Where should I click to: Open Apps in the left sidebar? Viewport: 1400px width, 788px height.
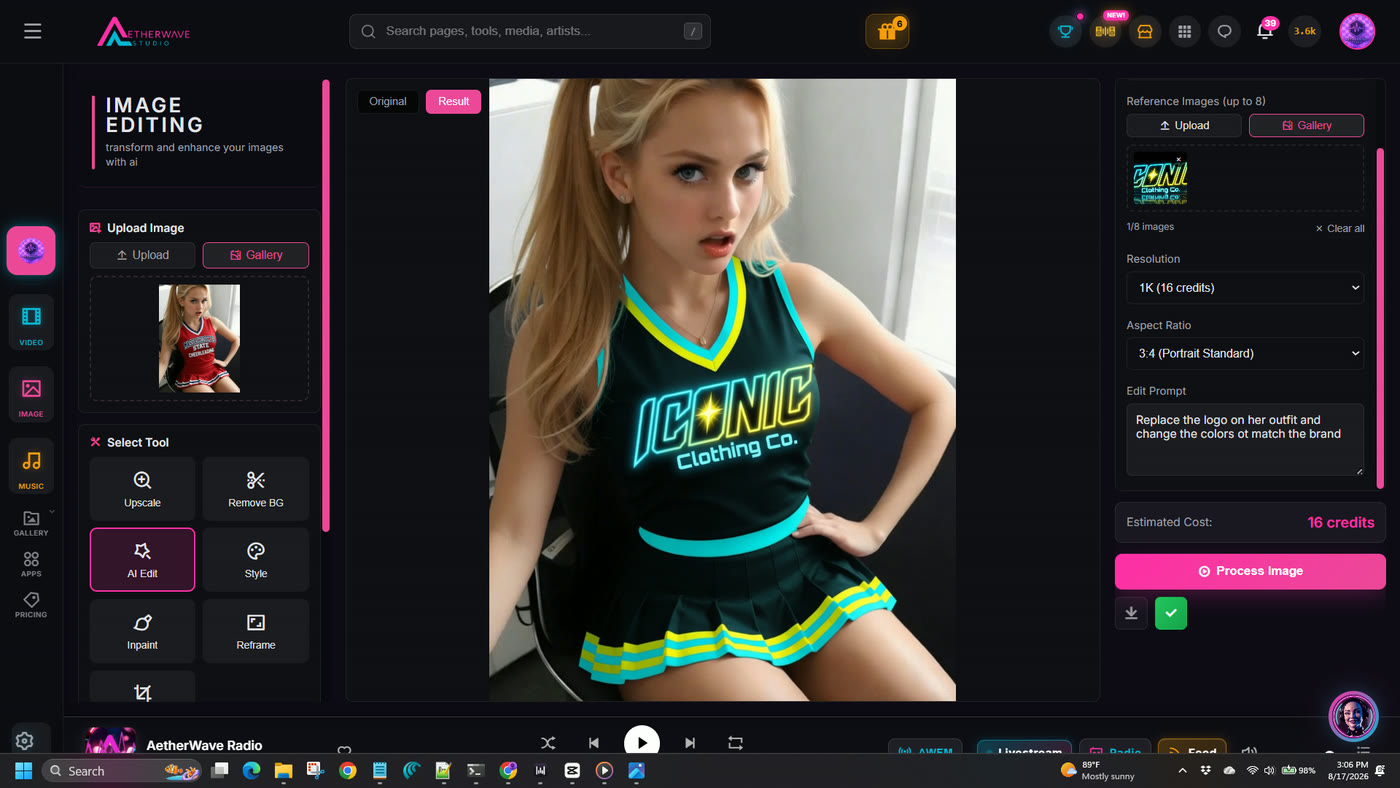click(31, 564)
